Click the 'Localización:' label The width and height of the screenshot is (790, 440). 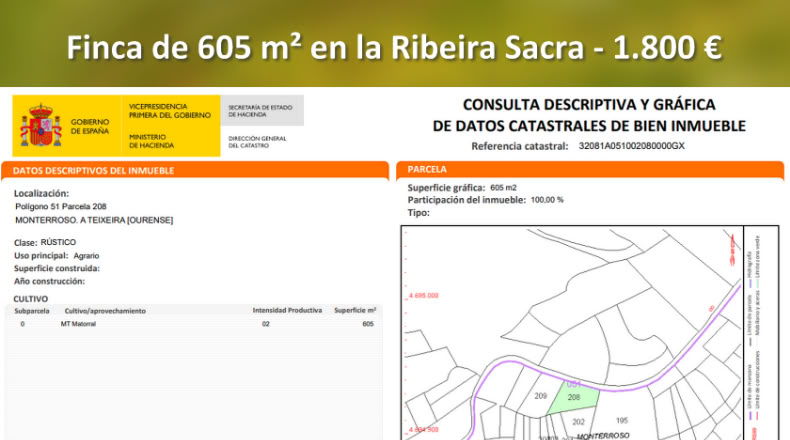[41, 194]
